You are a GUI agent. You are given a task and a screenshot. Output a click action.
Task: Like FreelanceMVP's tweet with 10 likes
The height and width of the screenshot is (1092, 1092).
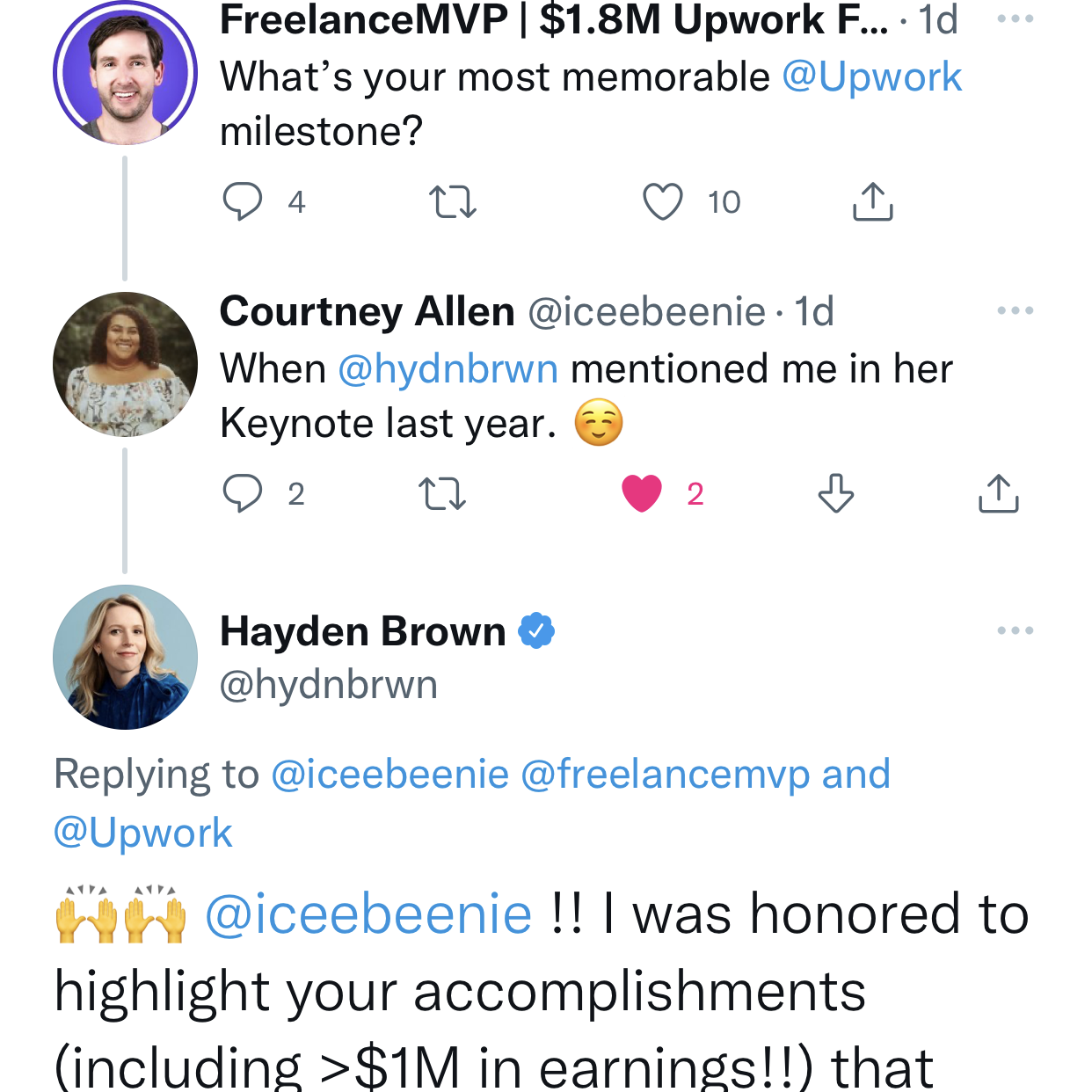click(663, 201)
